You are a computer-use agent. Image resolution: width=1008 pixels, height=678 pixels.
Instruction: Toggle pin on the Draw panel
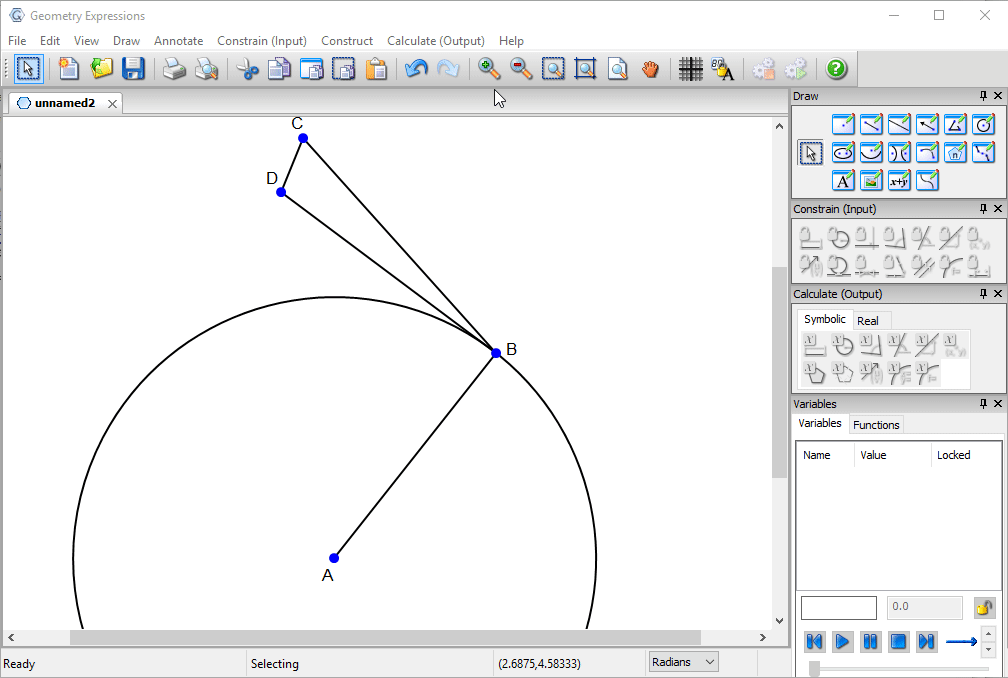tap(983, 96)
